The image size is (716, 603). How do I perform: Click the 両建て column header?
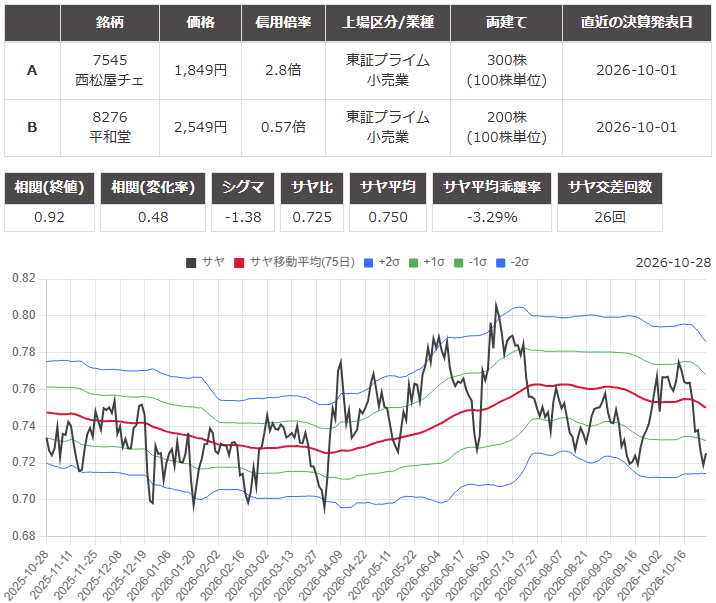pos(506,22)
